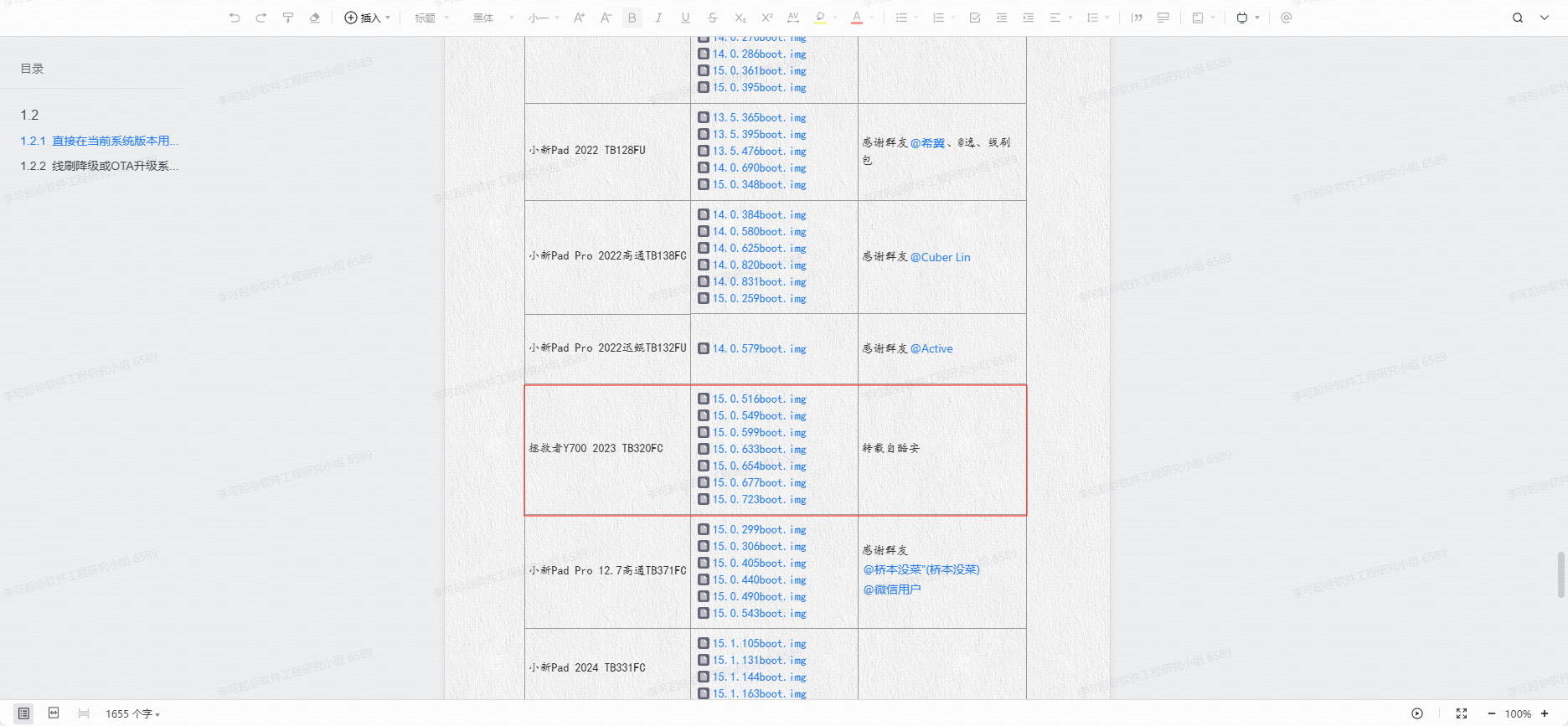
Task: Open the text alignment options
Action: tap(1060, 18)
